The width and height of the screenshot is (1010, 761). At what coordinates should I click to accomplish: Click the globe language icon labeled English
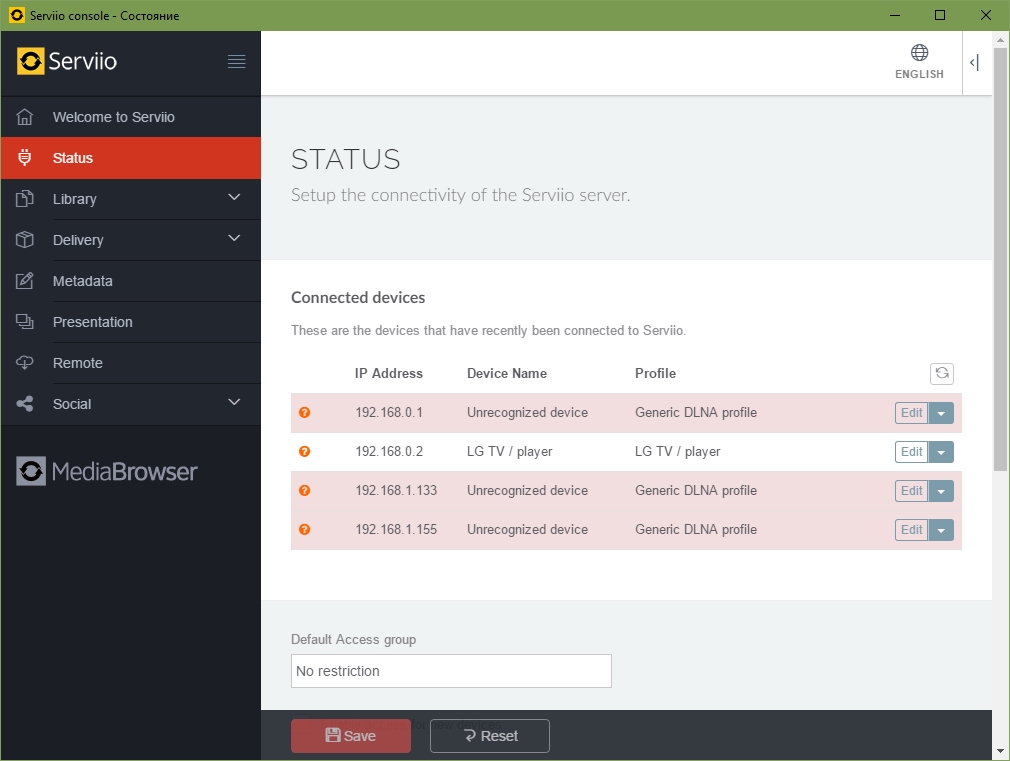pyautogui.click(x=919, y=53)
